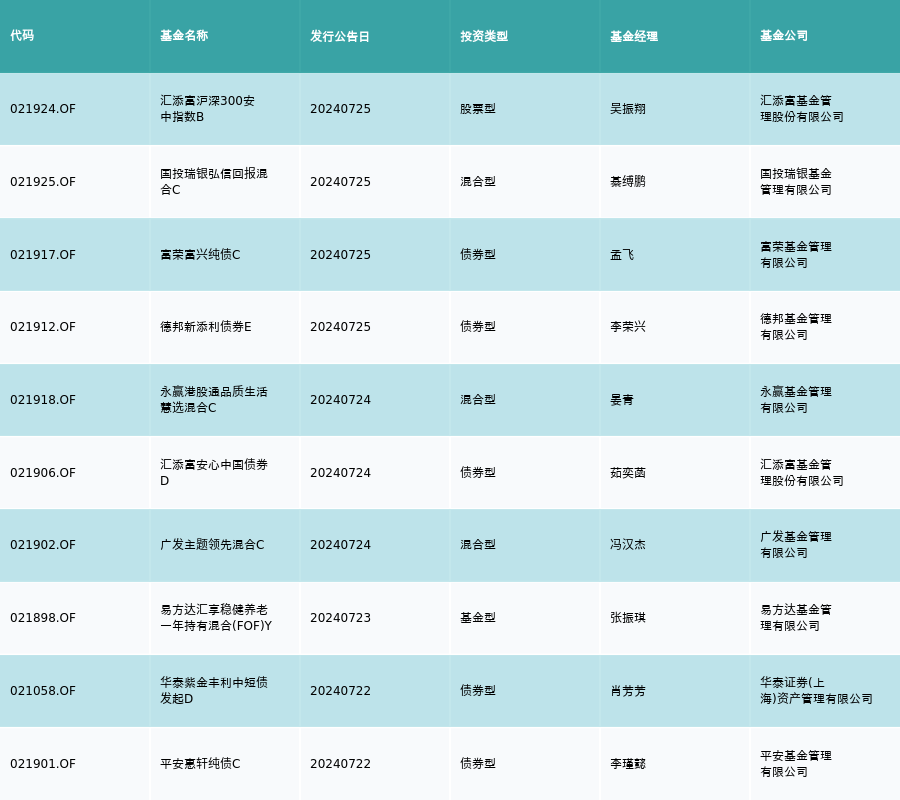Select fund code 021925.OF

(x=42, y=182)
